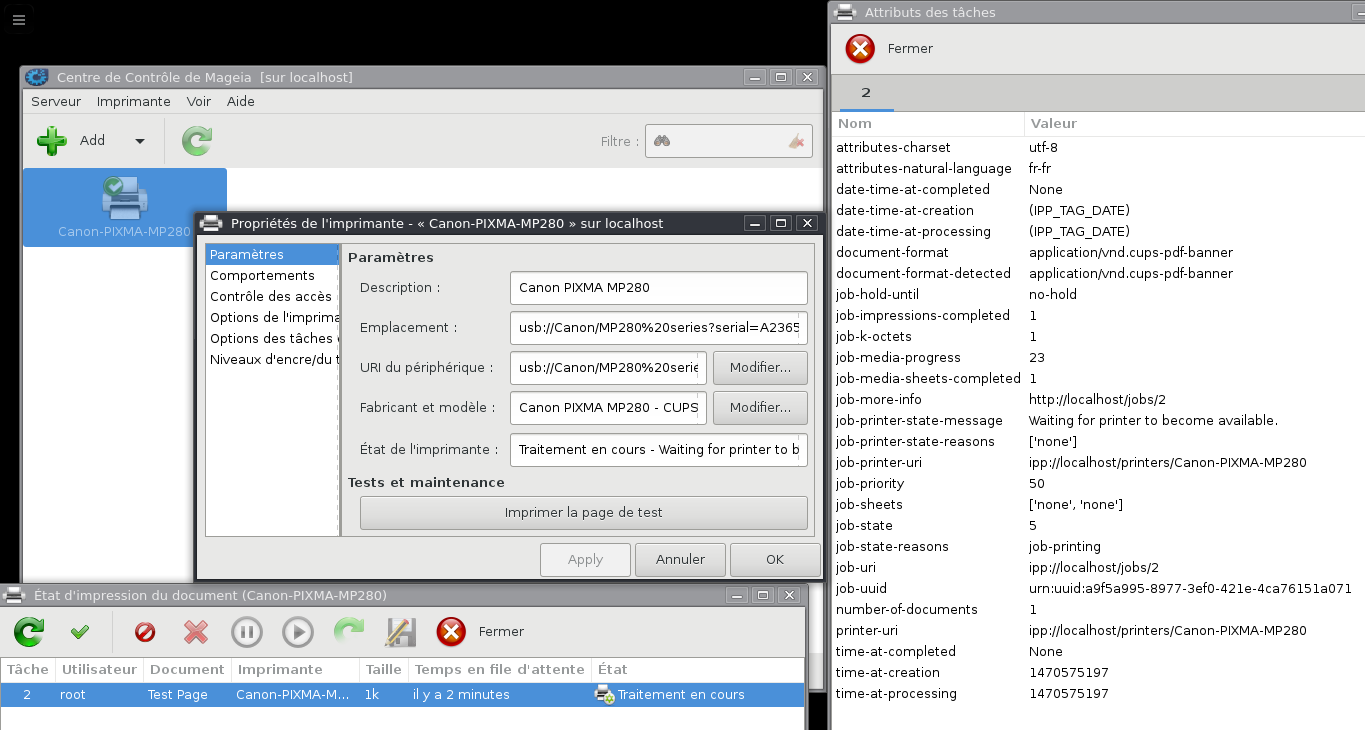Screen dimensions: 1365x730
Task: Select tab 2 in Attributs des tâches
Action: (866, 92)
